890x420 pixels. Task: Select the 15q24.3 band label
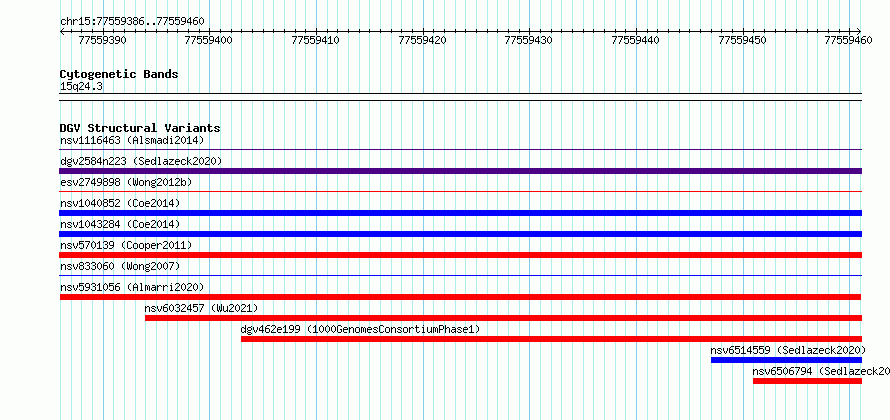point(81,87)
